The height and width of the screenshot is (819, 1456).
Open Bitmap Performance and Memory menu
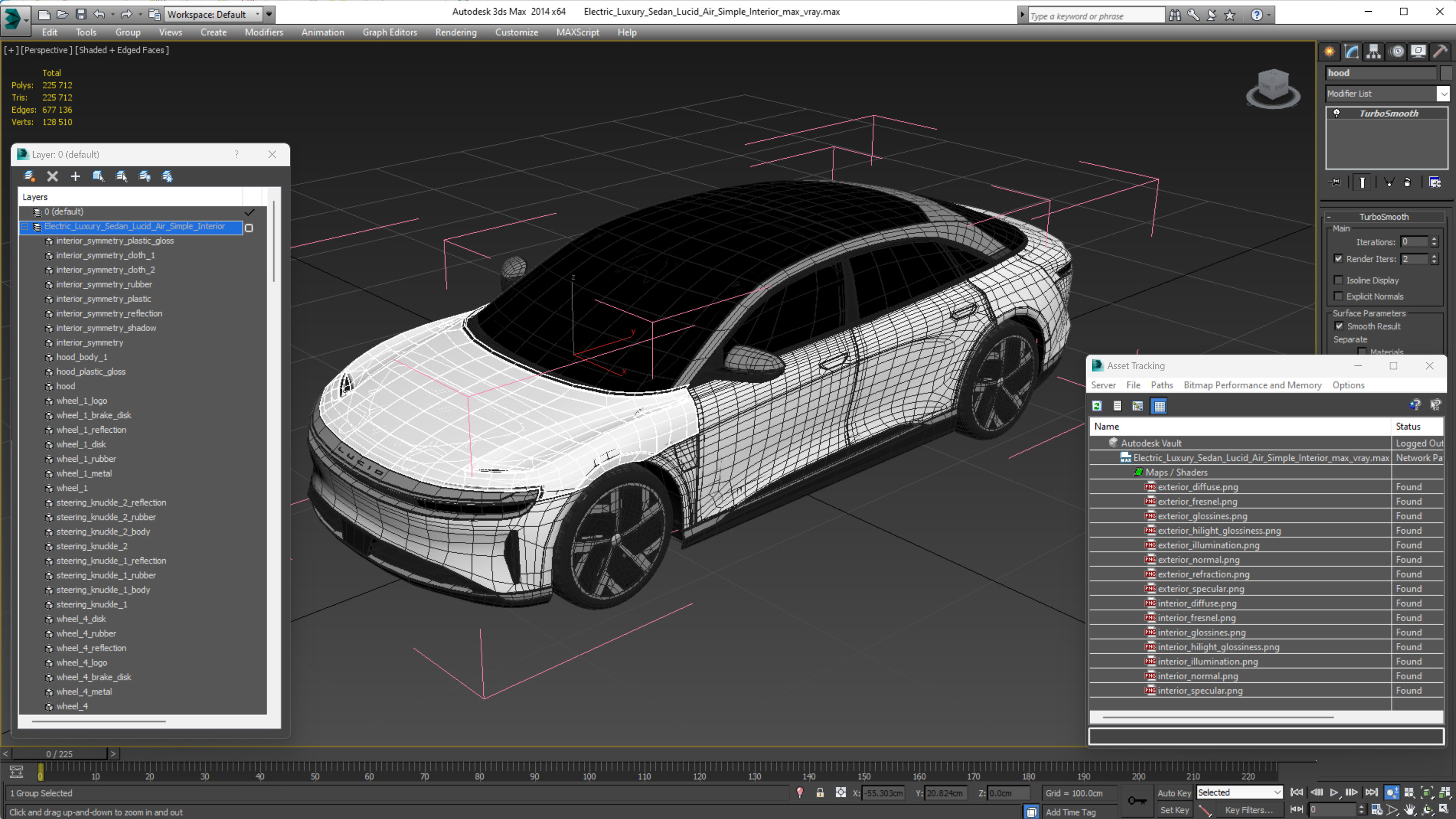1252,385
